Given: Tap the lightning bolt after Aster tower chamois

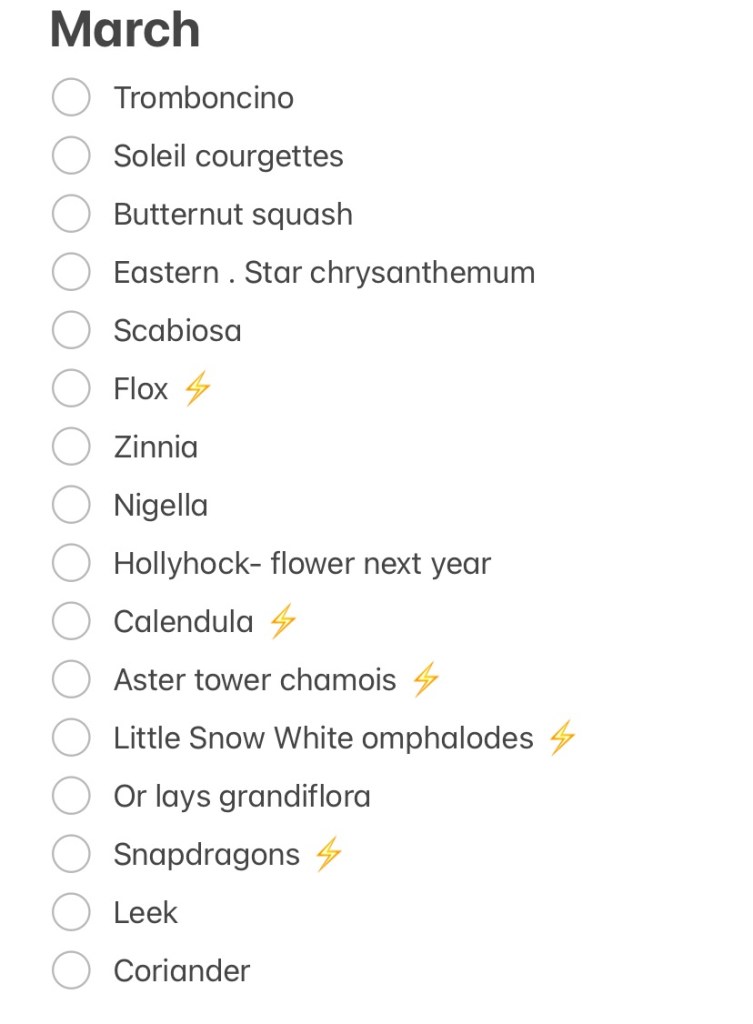Looking at the screenshot, I should [x=426, y=680].
